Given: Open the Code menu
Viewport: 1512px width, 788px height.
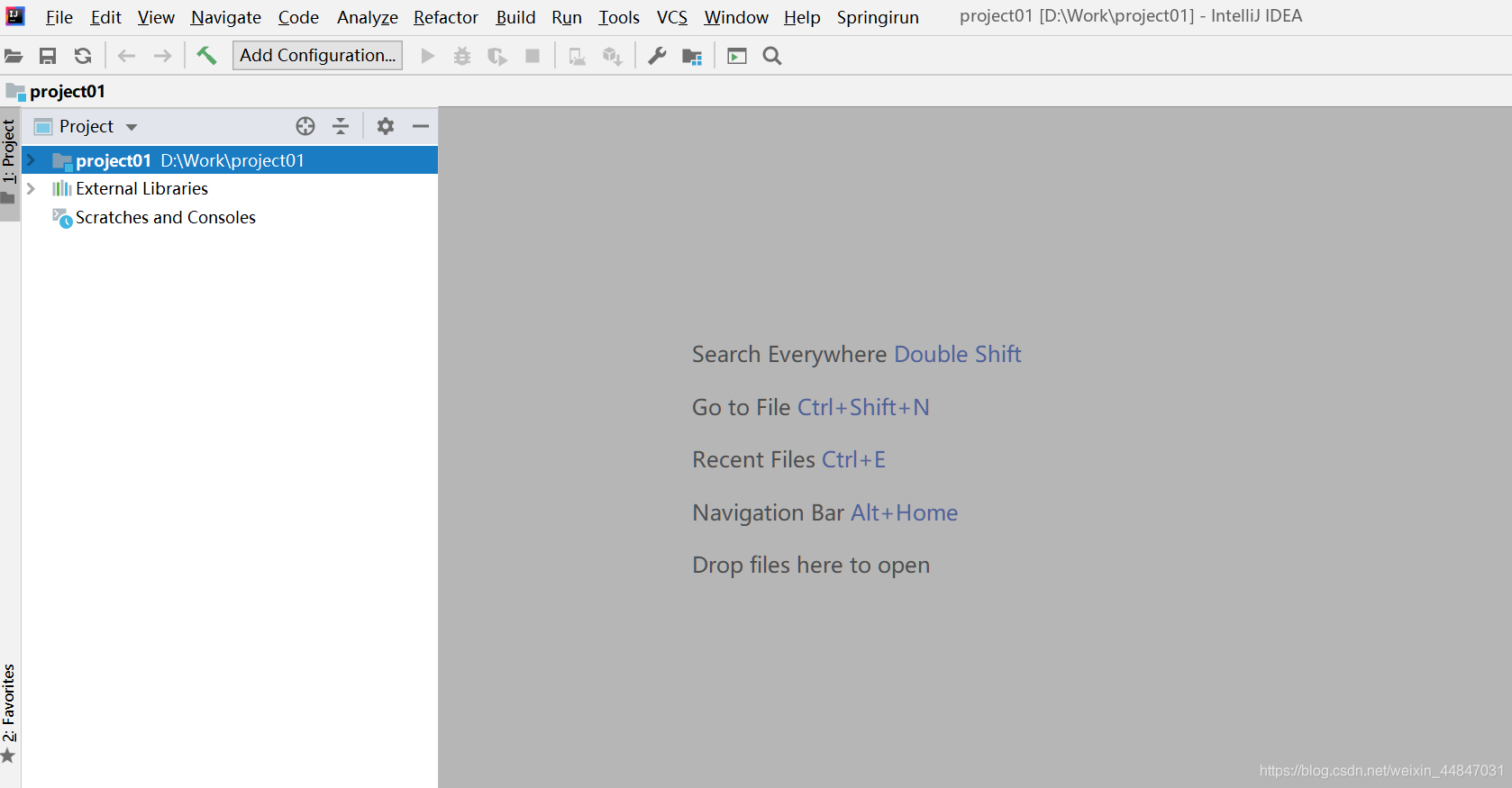Looking at the screenshot, I should point(298,17).
